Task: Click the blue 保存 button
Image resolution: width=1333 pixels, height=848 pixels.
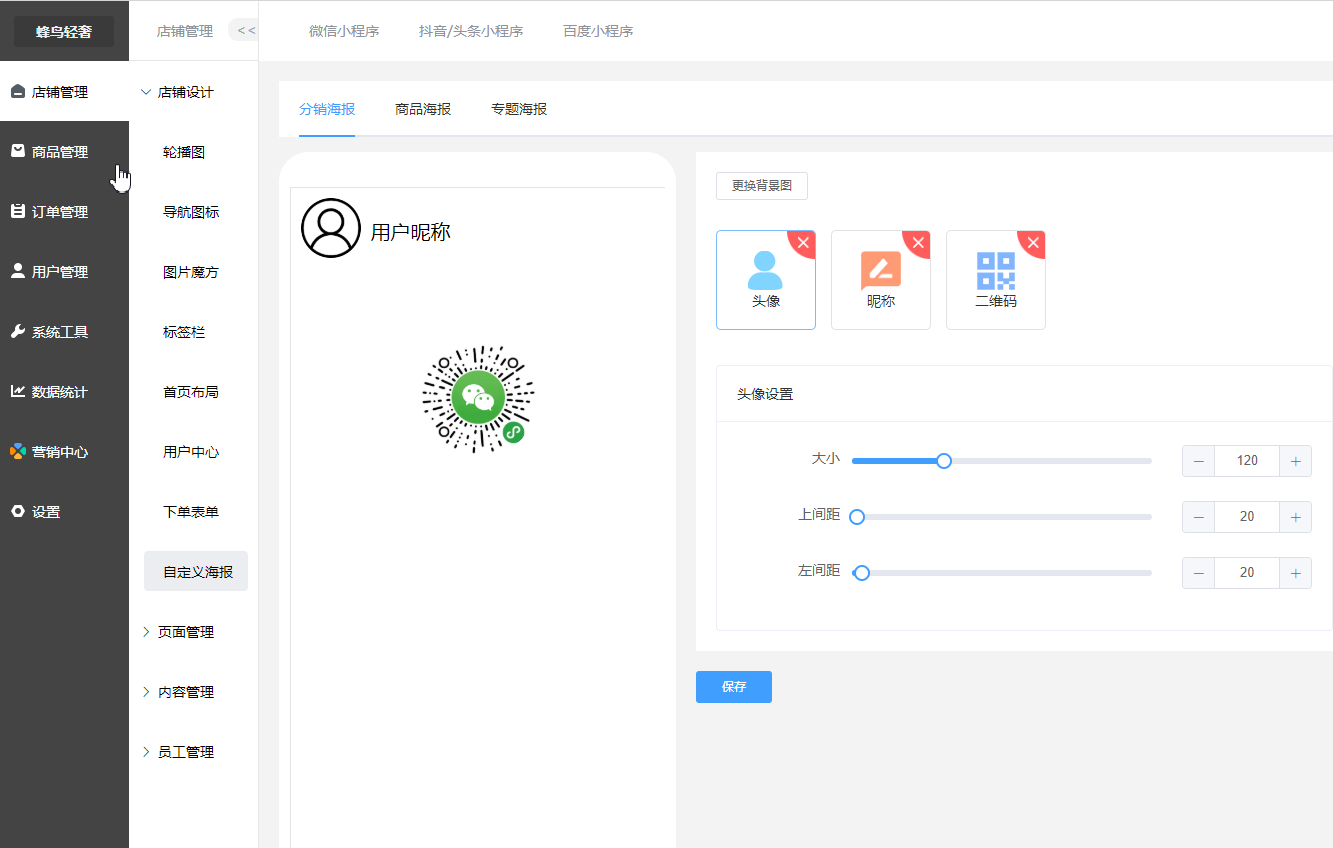Action: 734,687
